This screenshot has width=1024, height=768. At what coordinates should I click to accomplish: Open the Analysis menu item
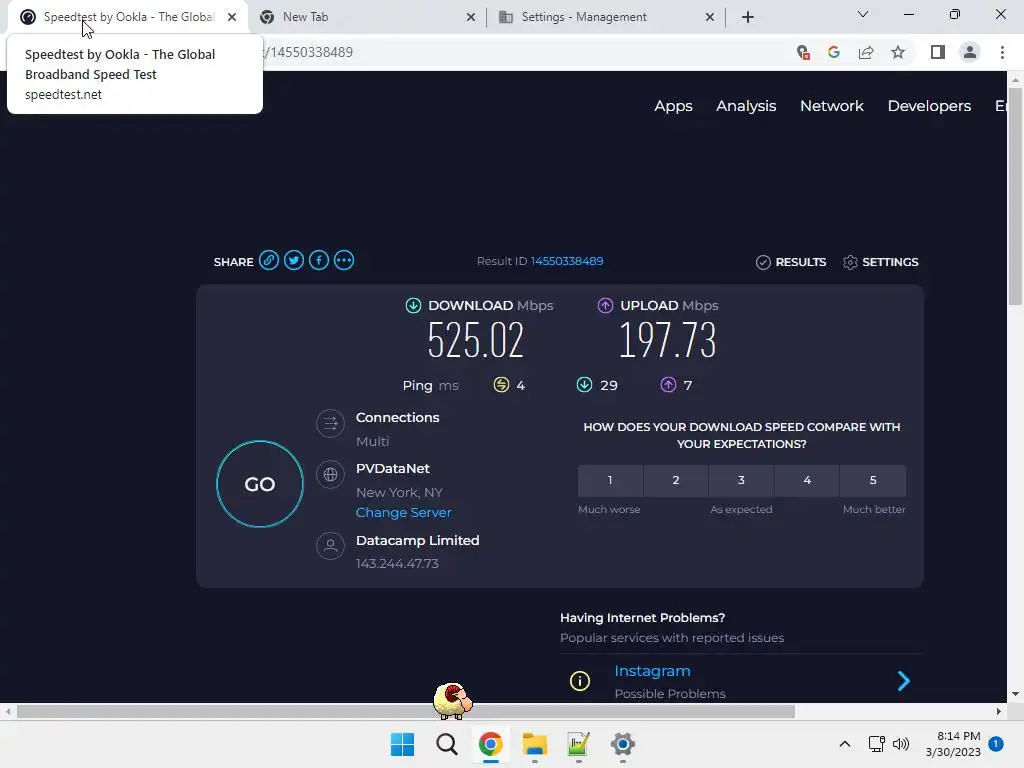tap(746, 106)
